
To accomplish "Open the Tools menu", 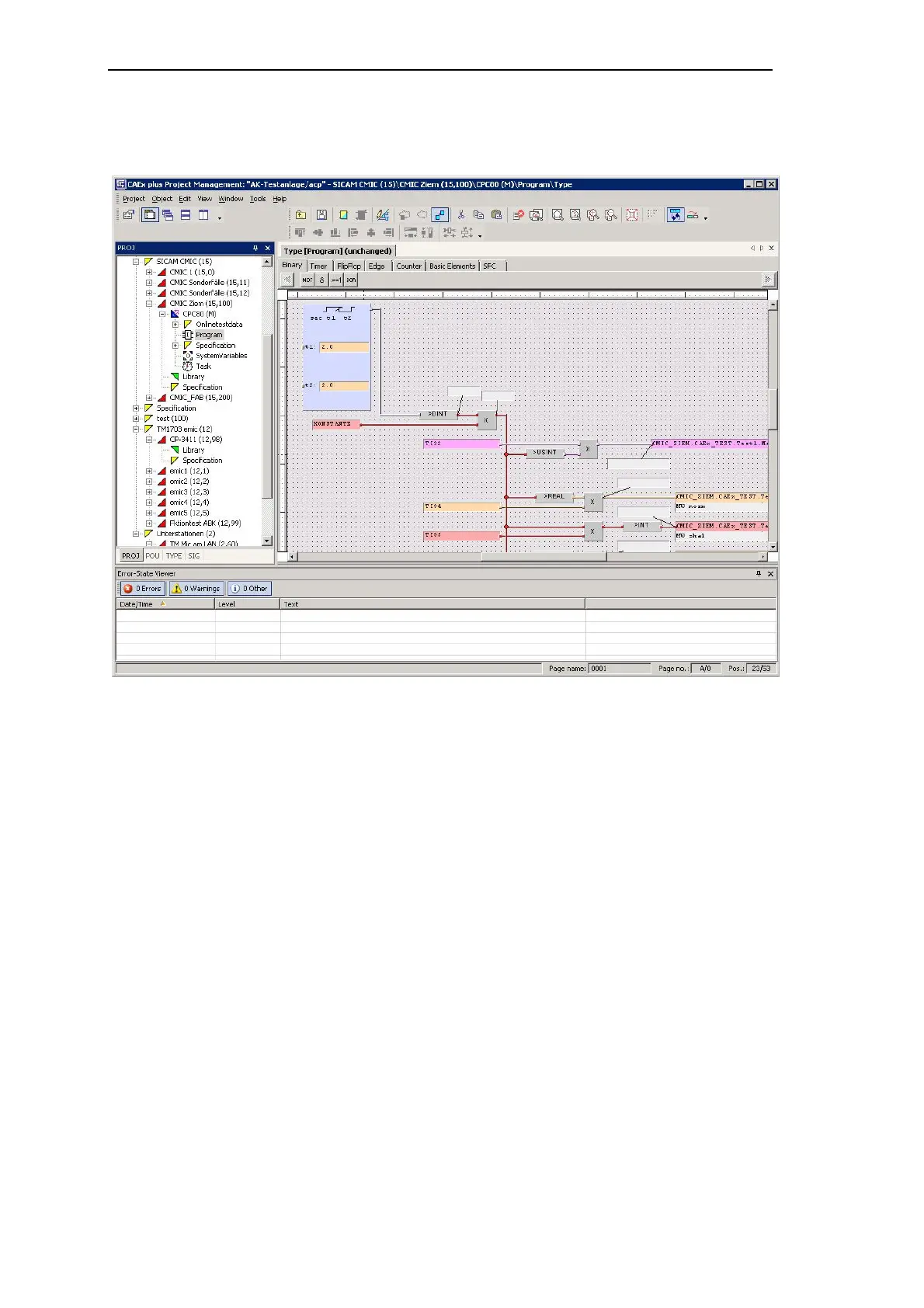I will click(258, 199).
